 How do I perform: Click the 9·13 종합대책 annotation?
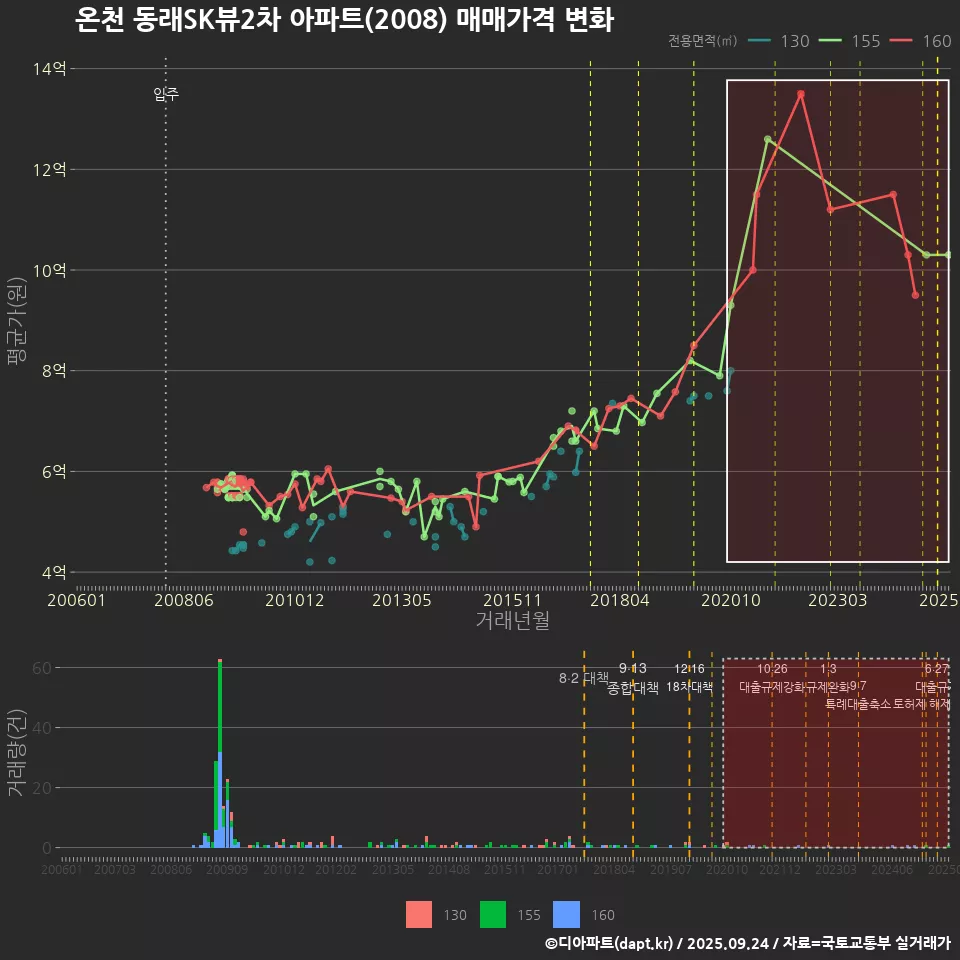(633, 679)
